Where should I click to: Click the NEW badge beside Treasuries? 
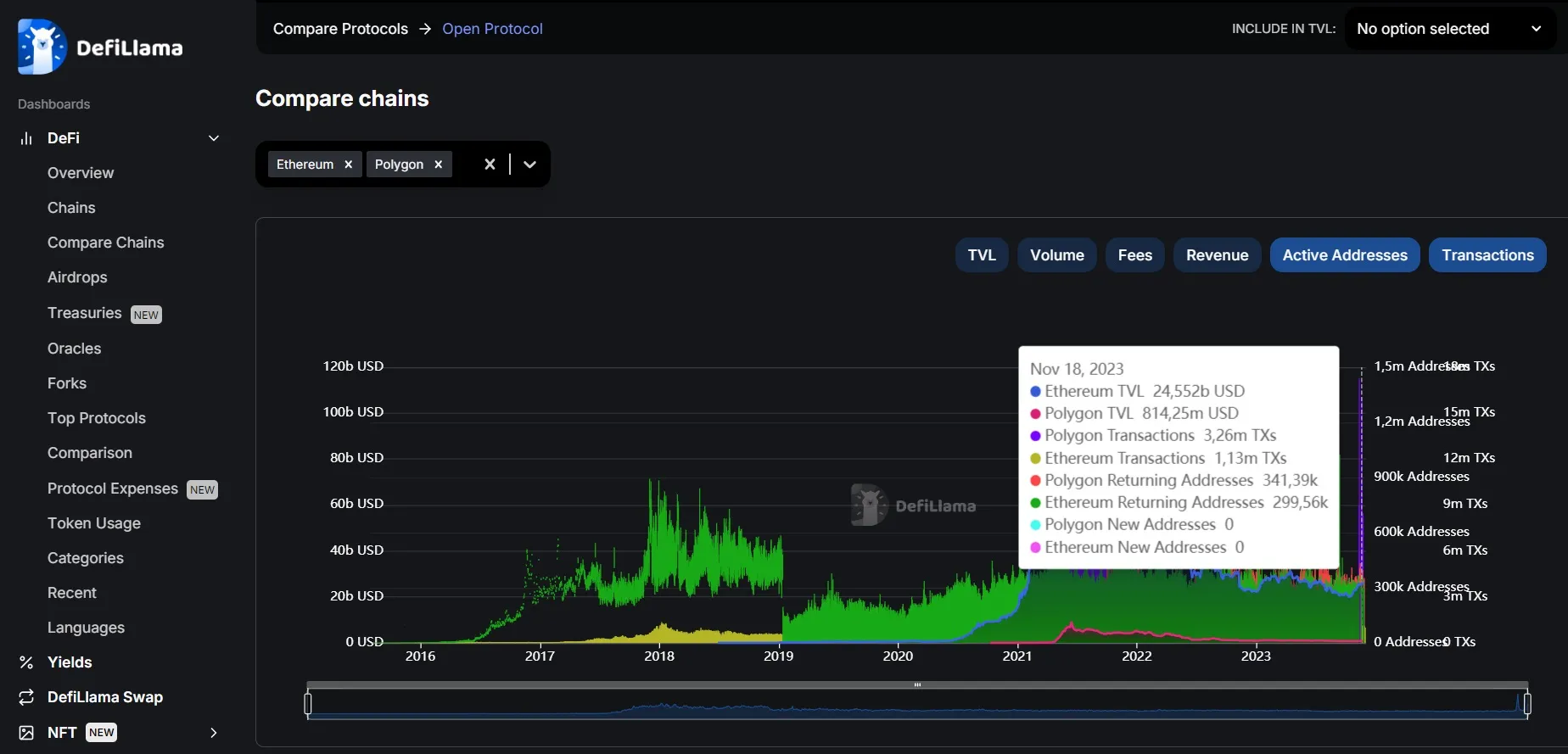[146, 315]
